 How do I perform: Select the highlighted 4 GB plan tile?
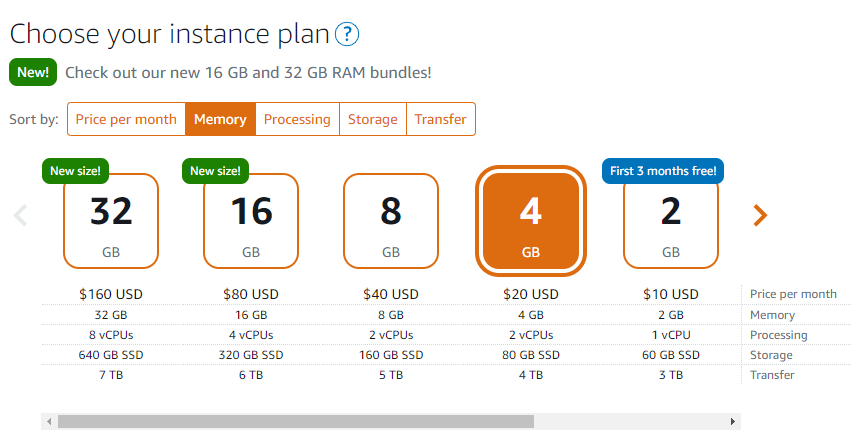click(x=531, y=221)
